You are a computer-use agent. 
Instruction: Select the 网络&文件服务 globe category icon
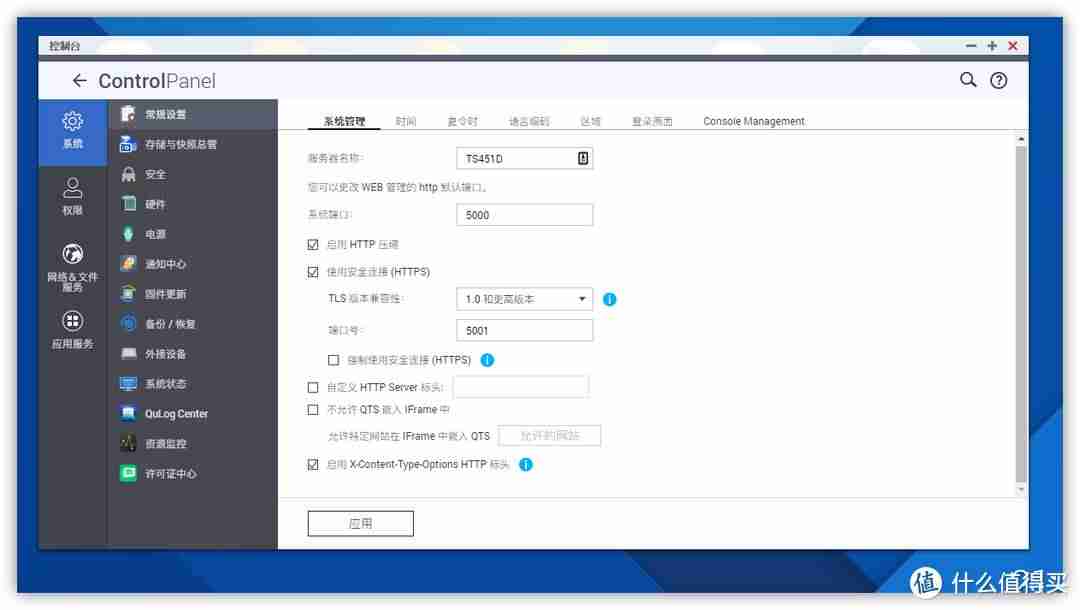tap(72, 253)
